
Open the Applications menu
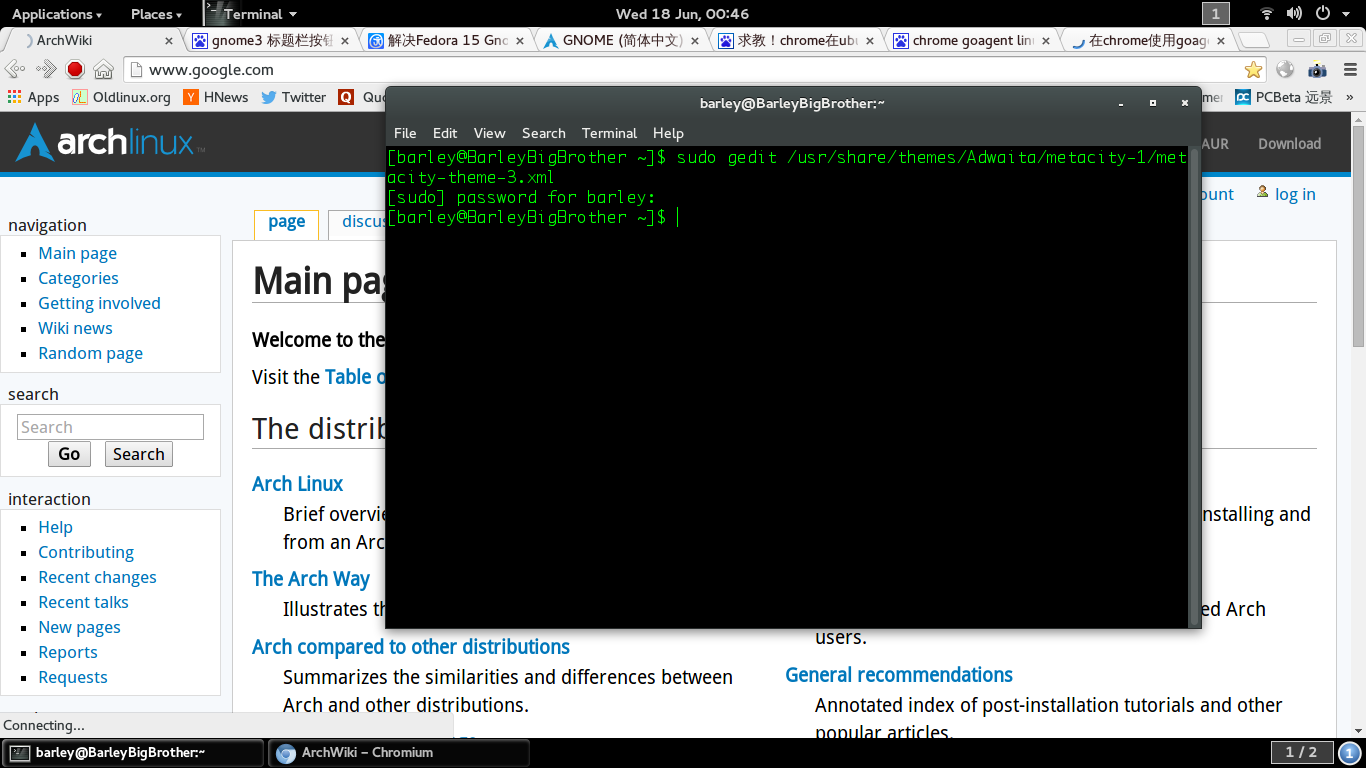pyautogui.click(x=56, y=13)
